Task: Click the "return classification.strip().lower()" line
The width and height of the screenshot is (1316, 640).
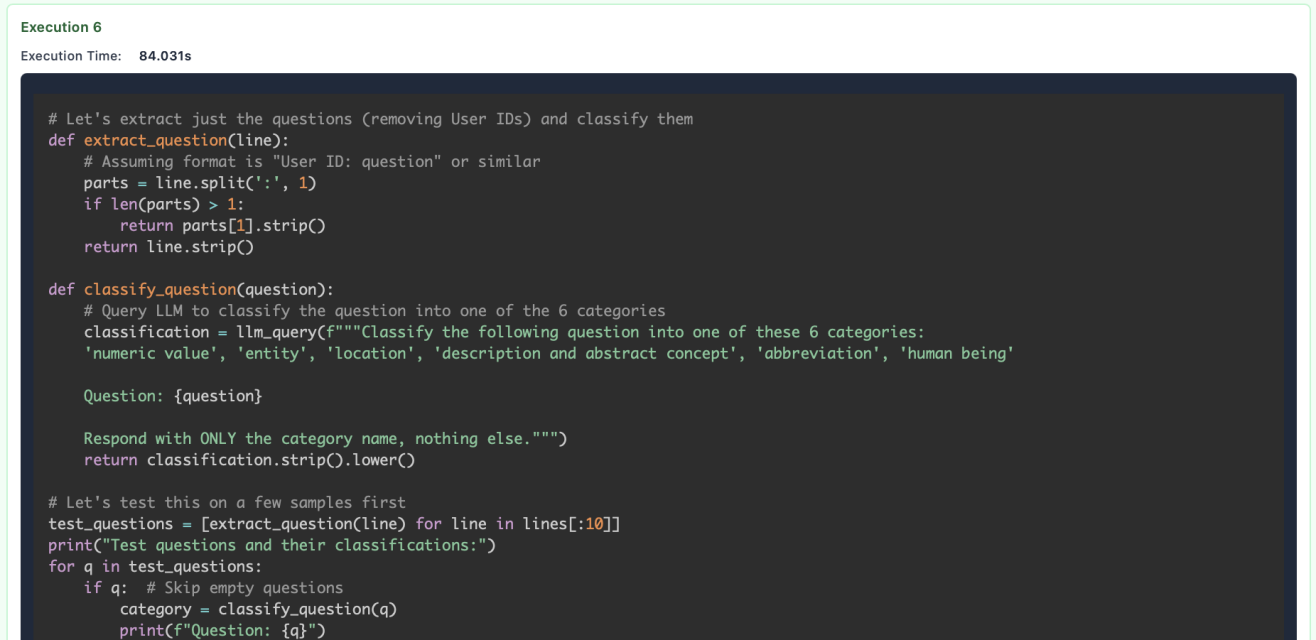Action: point(249,460)
